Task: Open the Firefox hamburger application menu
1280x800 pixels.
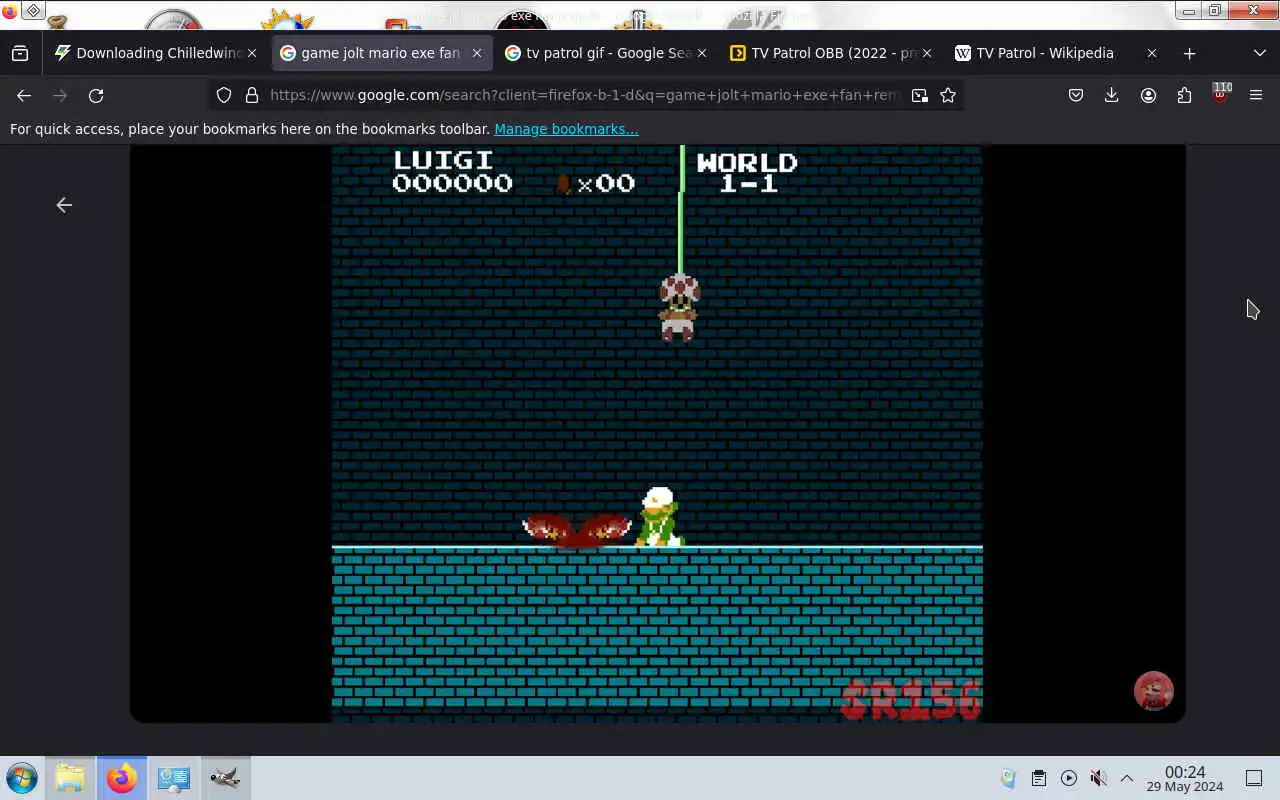Action: pyautogui.click(x=1256, y=95)
